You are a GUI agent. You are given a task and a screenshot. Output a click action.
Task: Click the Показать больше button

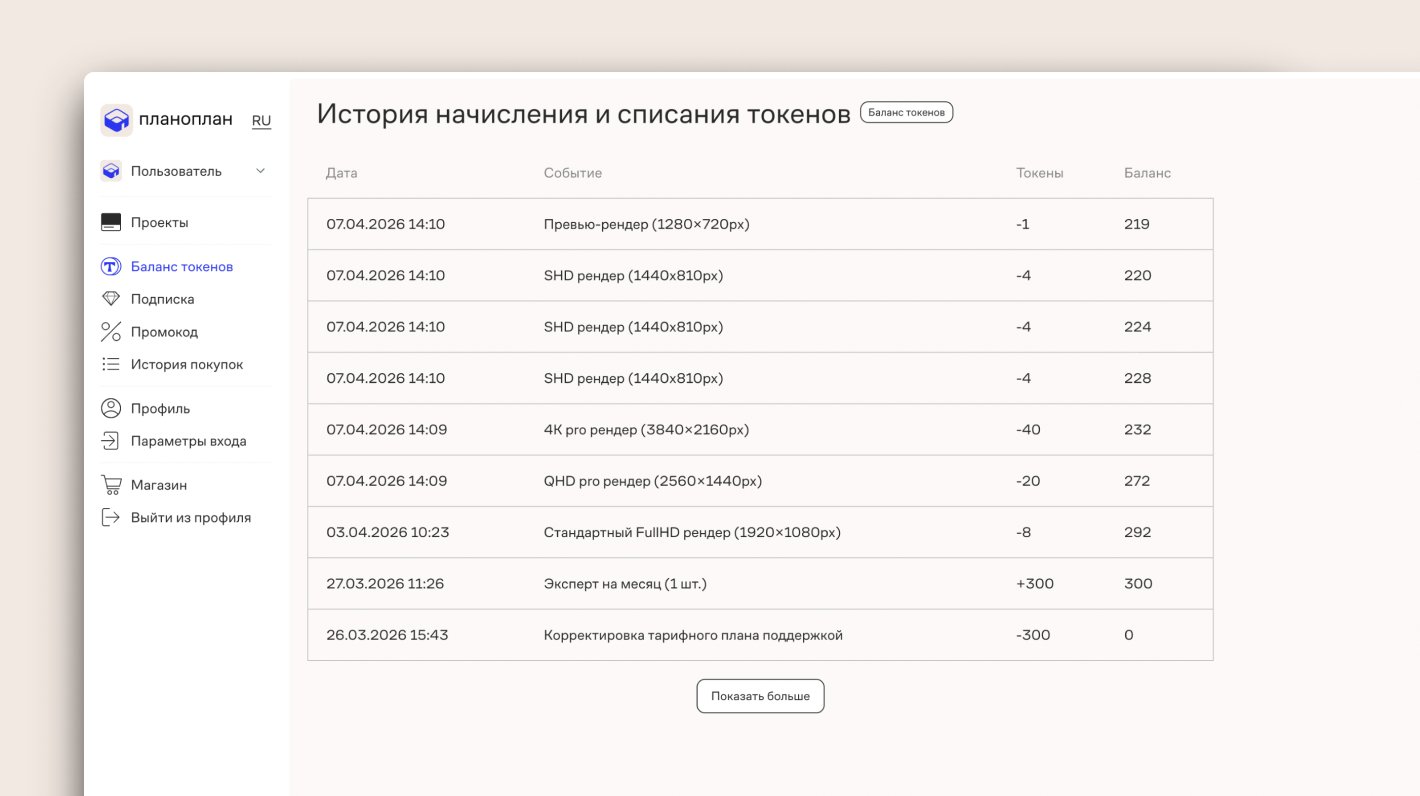click(x=760, y=695)
